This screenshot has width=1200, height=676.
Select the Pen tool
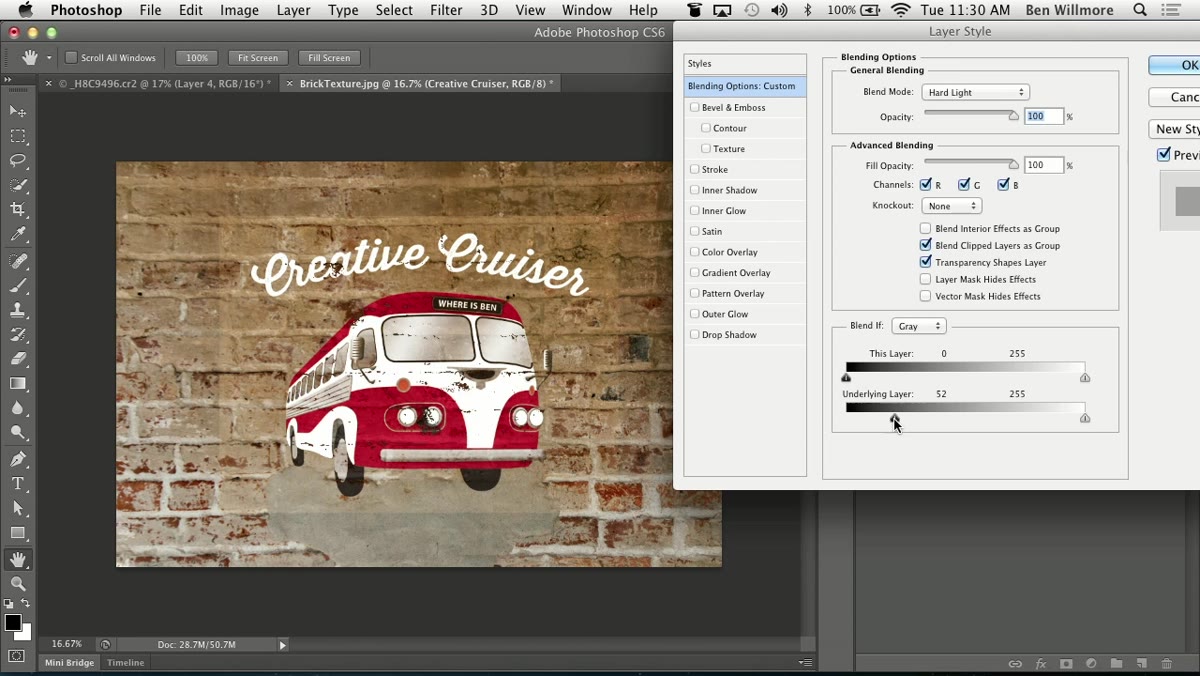(x=18, y=459)
